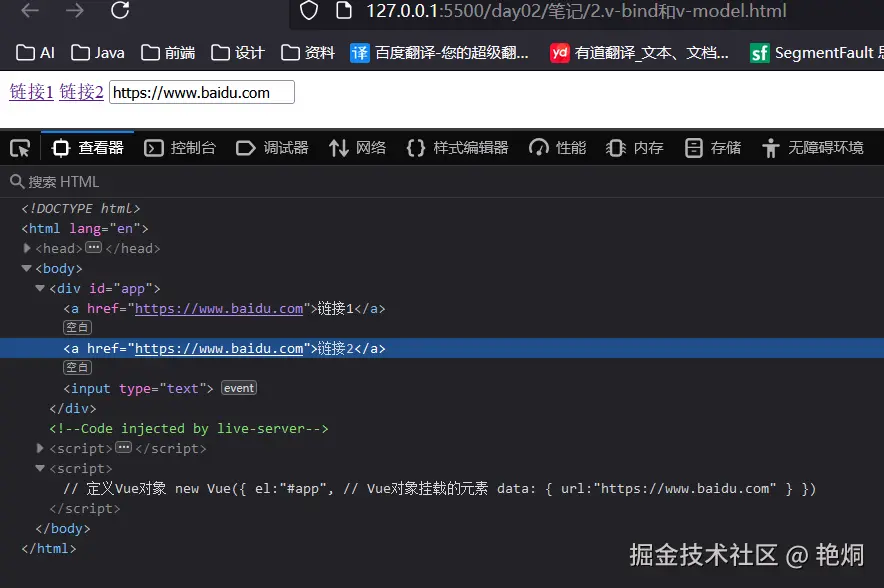Click the text input with baidu URL

point(202,92)
